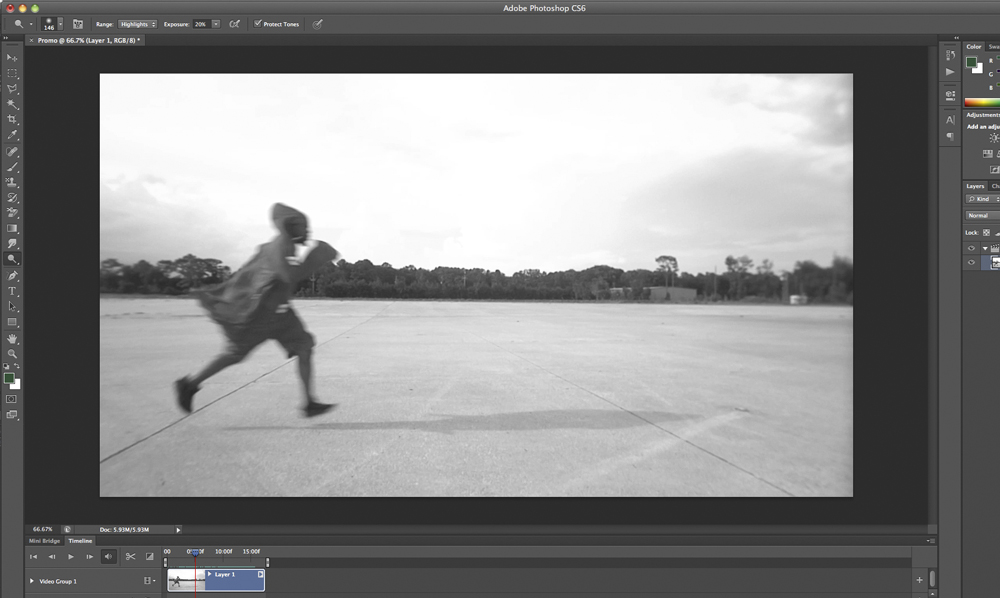Open the Paragraph panel icon

(x=950, y=136)
